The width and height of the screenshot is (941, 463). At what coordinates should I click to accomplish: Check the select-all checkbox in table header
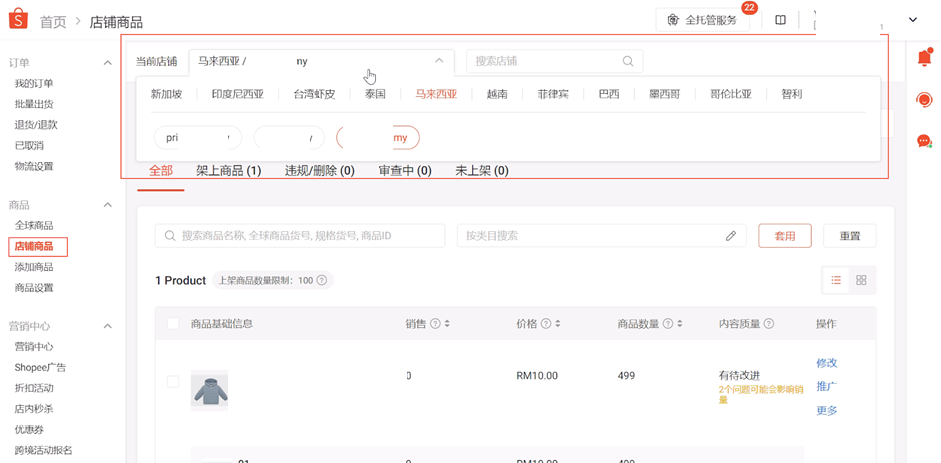(173, 323)
